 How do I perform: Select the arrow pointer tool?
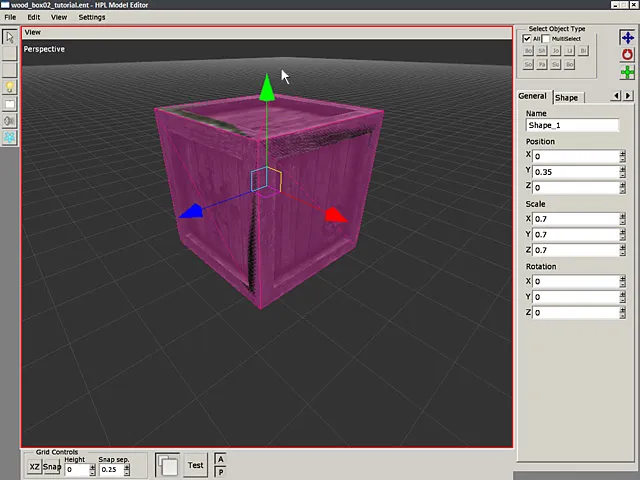click(10, 37)
